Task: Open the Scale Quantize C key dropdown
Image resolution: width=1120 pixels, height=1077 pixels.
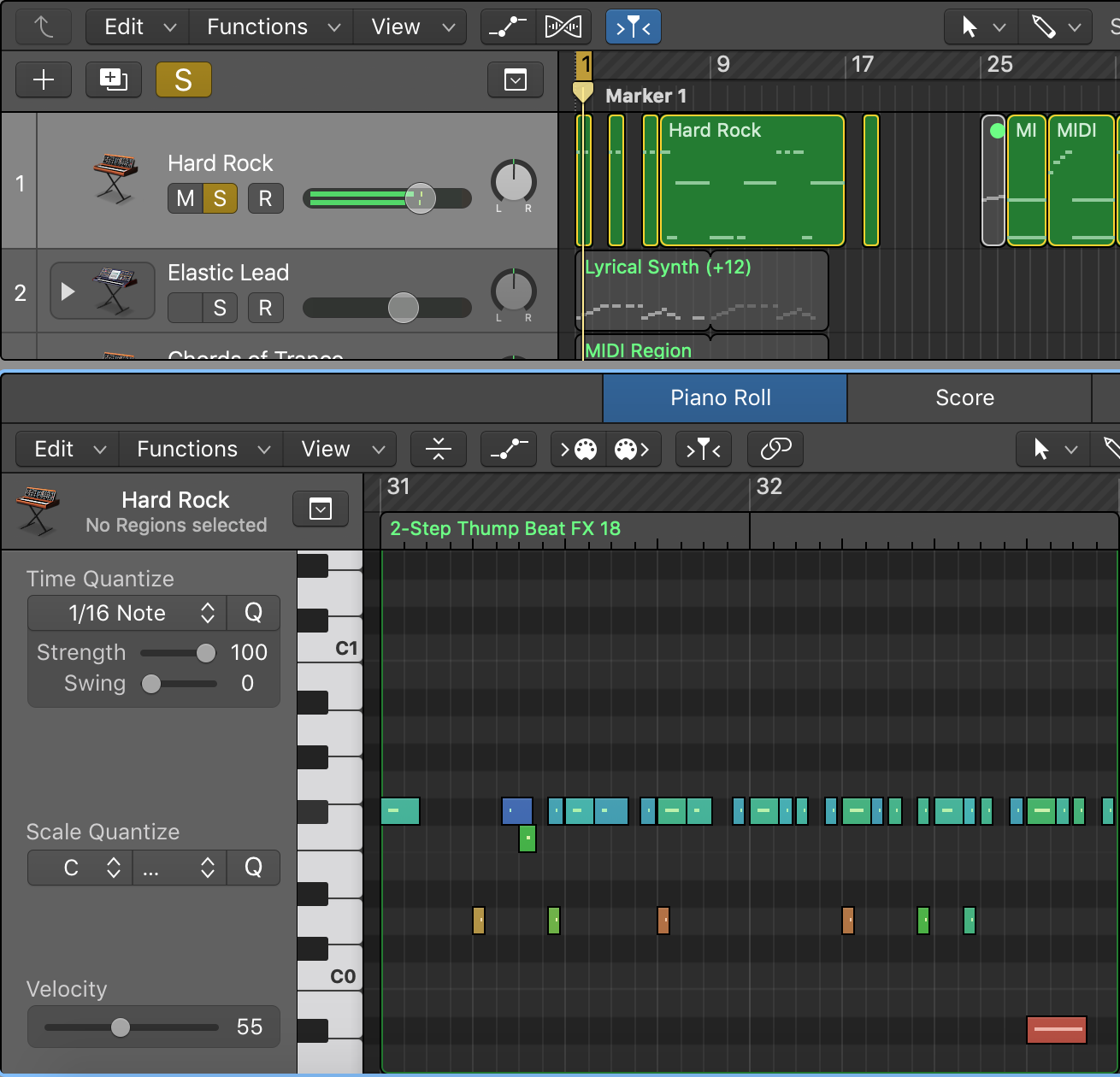Action: click(x=80, y=868)
